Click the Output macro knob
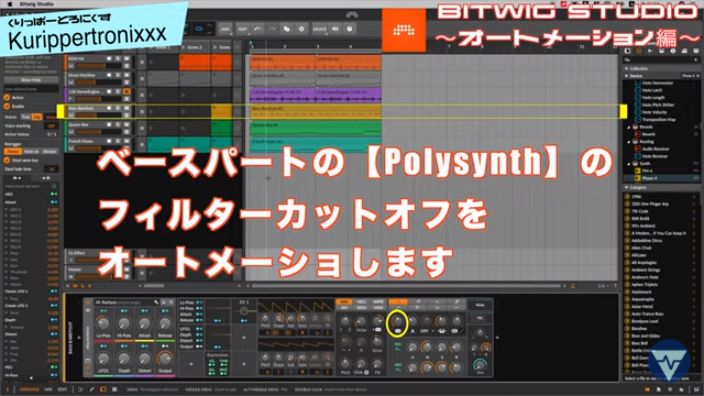 pos(165,358)
